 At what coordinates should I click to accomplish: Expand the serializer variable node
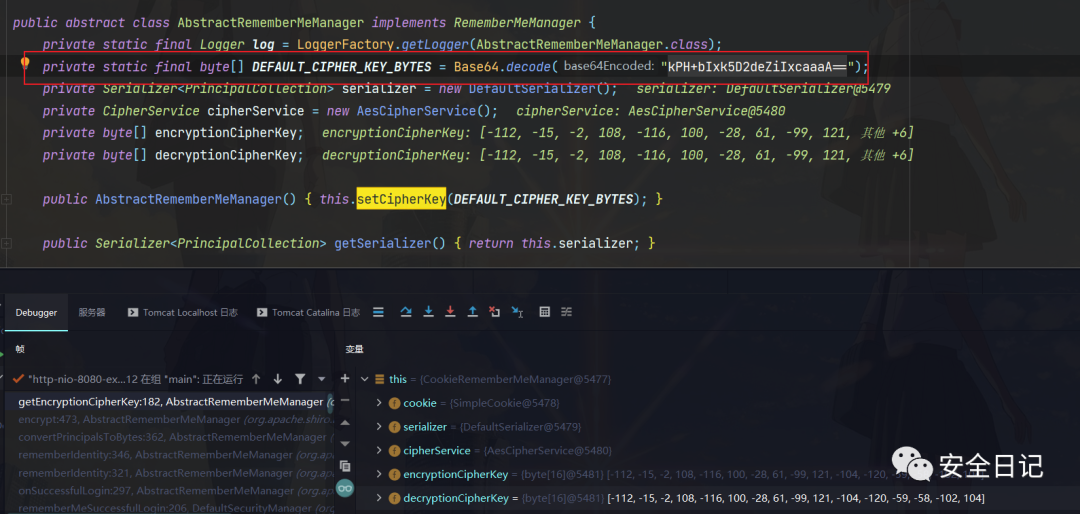pos(378,426)
